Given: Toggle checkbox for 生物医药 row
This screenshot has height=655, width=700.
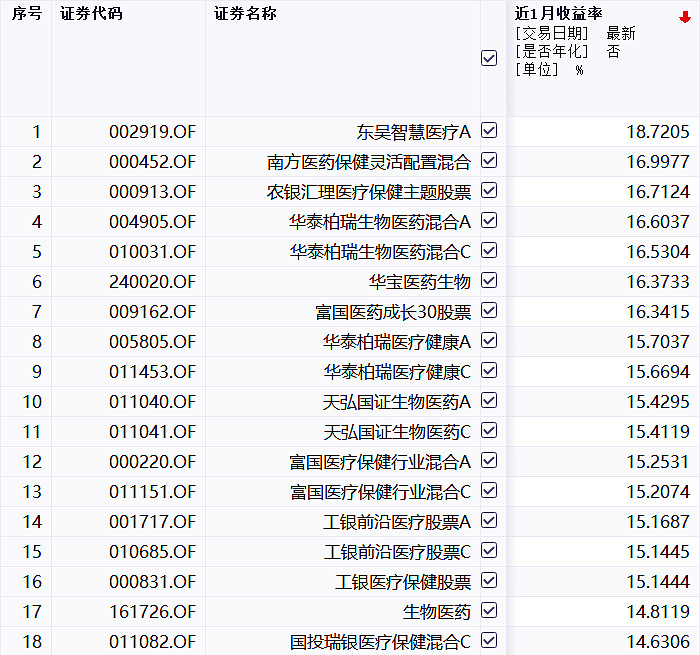Looking at the screenshot, I should coord(489,610).
